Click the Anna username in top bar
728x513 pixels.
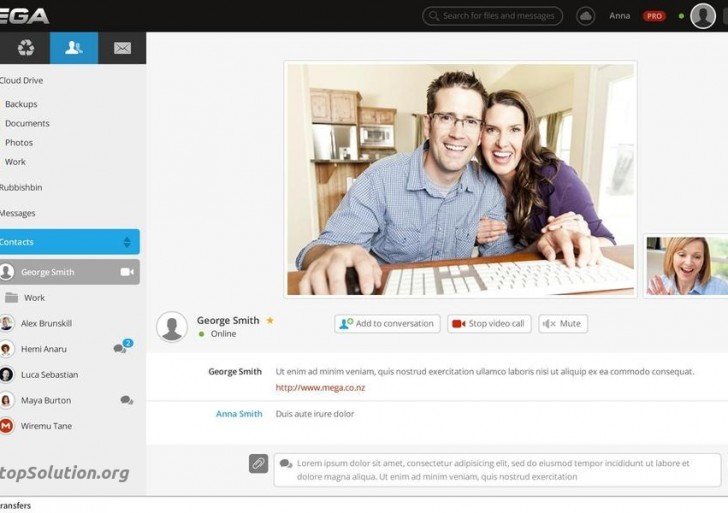coord(619,16)
